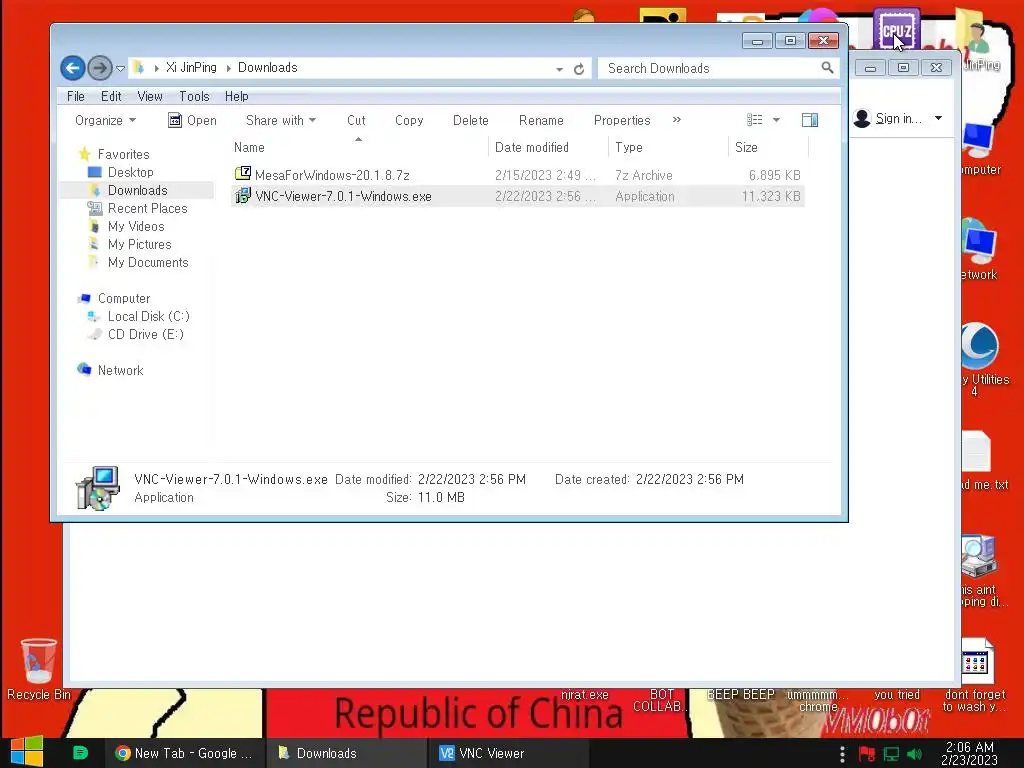
Task: Switch to VNC Viewer taskbar item
Action: coord(508,753)
